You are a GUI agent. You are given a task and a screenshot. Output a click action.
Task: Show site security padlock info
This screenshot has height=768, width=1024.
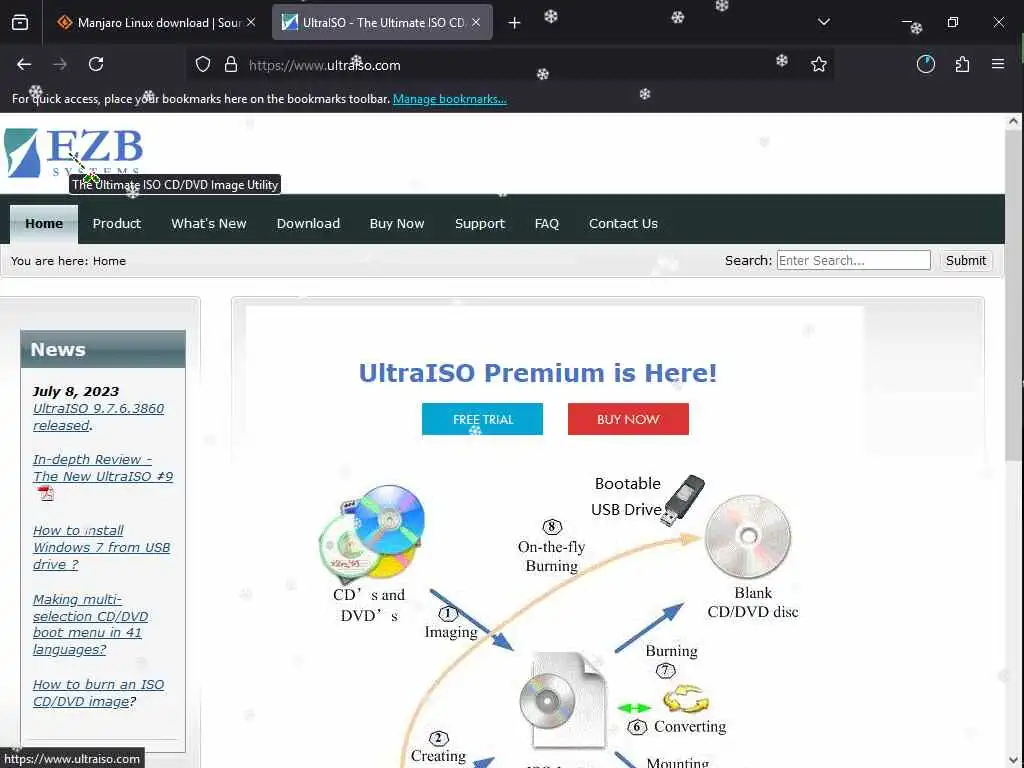(231, 65)
